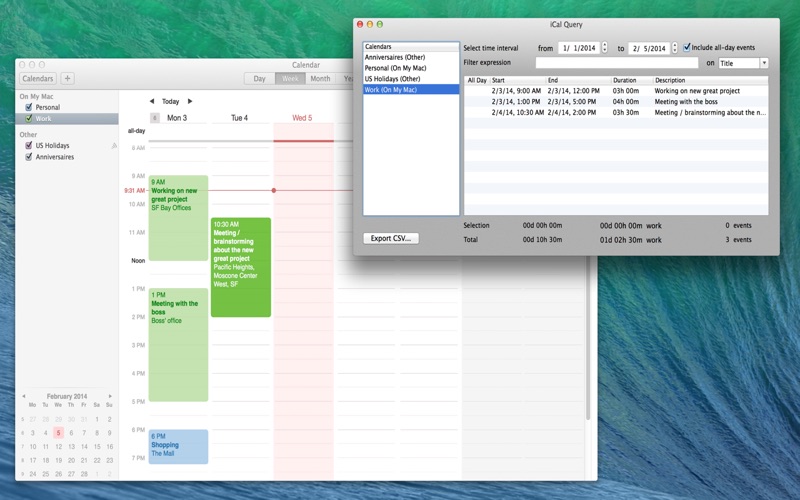The height and width of the screenshot is (500, 800).
Task: Go to previous week in Calendar
Action: (152, 101)
